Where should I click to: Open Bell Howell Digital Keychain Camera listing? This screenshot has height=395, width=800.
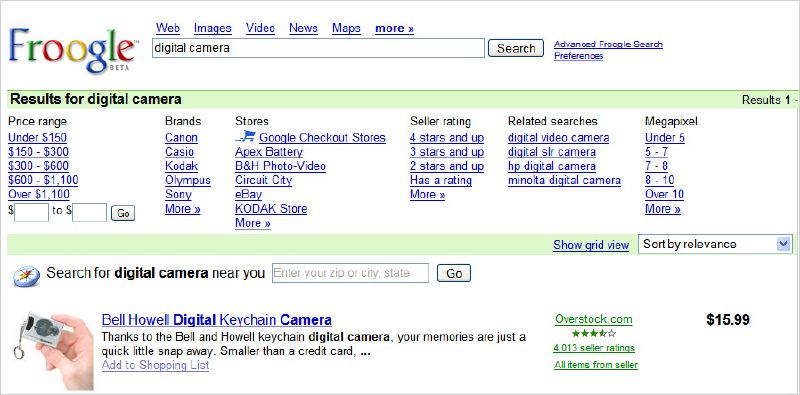(x=217, y=320)
